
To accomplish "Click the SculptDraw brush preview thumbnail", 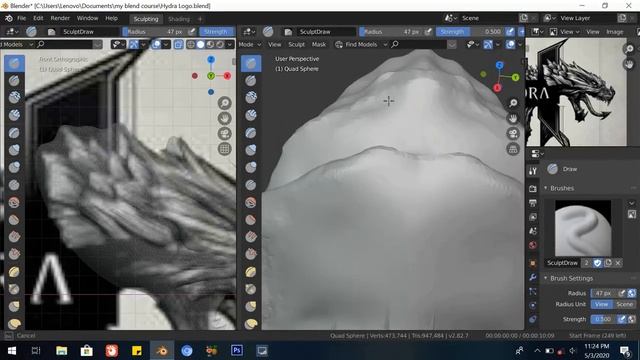I will tap(583, 228).
